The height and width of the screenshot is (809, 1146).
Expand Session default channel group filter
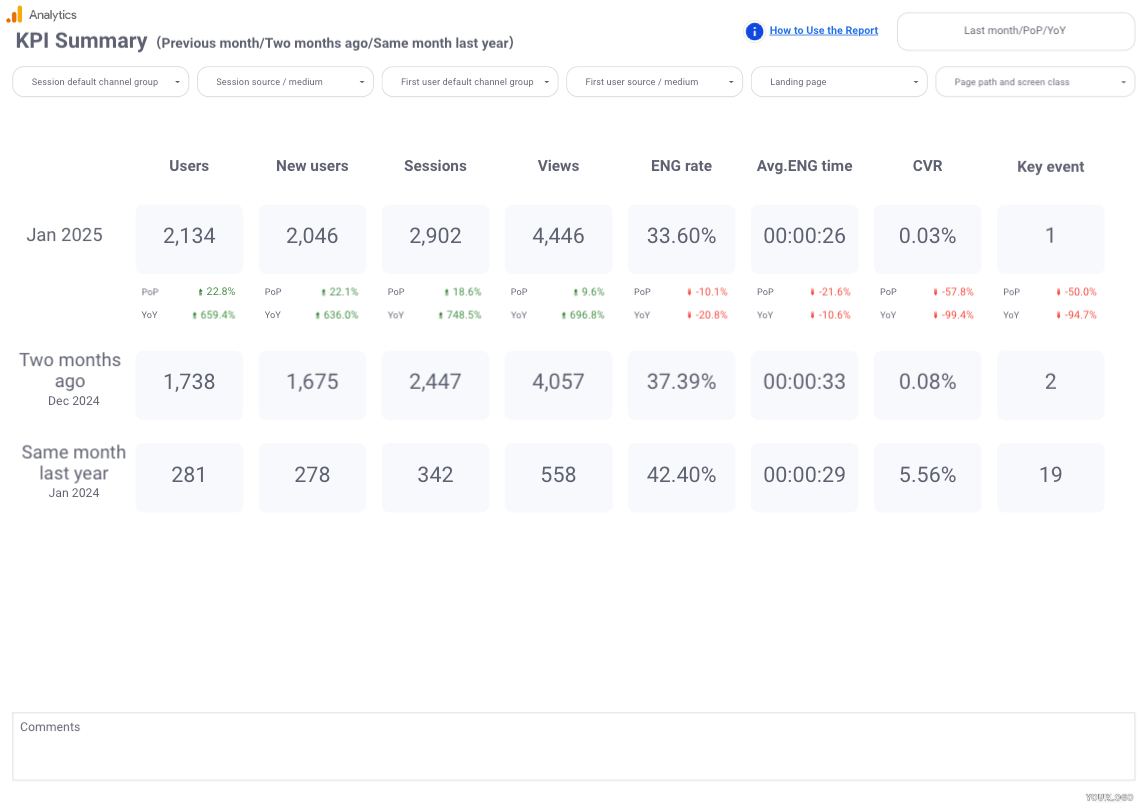click(x=100, y=82)
